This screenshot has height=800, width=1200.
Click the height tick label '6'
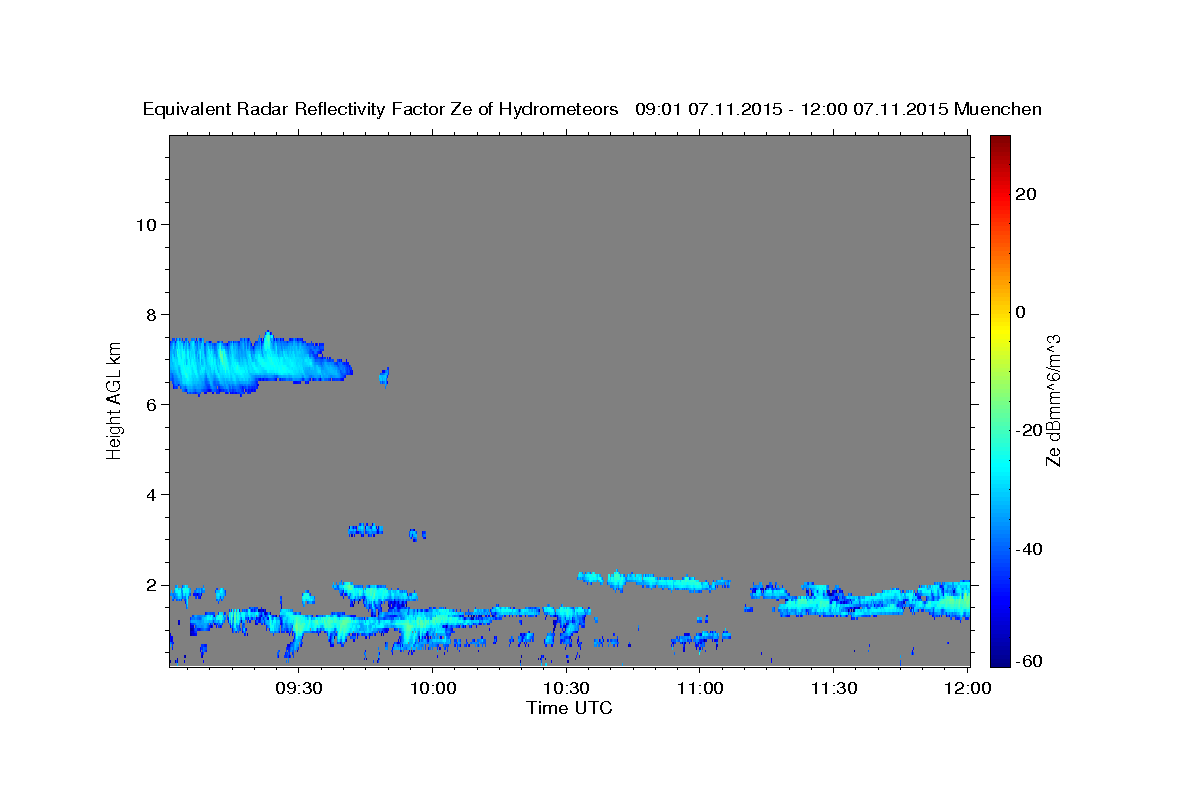151,404
